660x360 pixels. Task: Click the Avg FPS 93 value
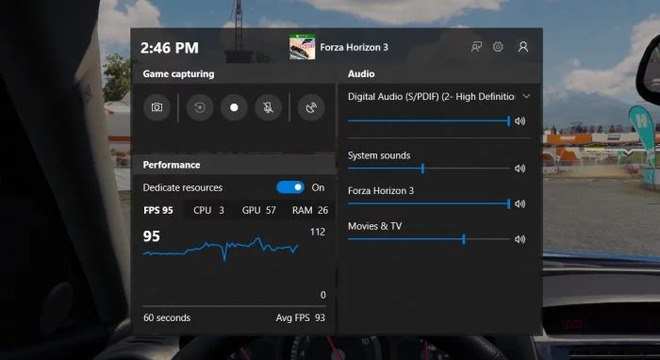(x=301, y=318)
